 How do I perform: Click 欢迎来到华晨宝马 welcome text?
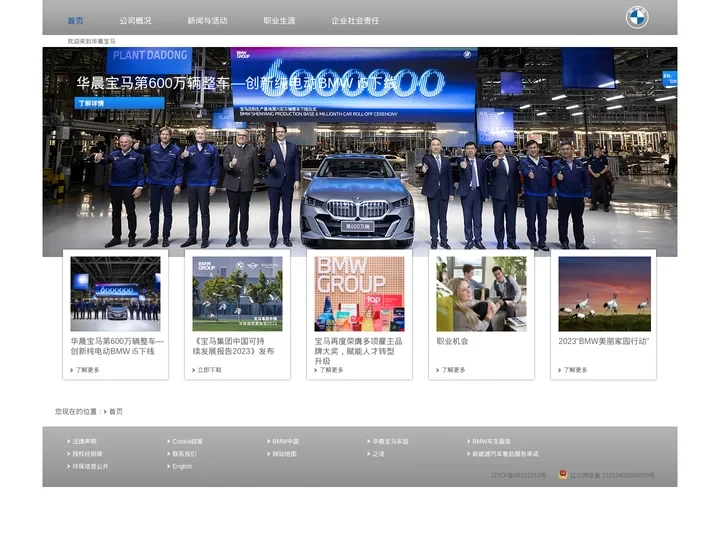(x=91, y=41)
